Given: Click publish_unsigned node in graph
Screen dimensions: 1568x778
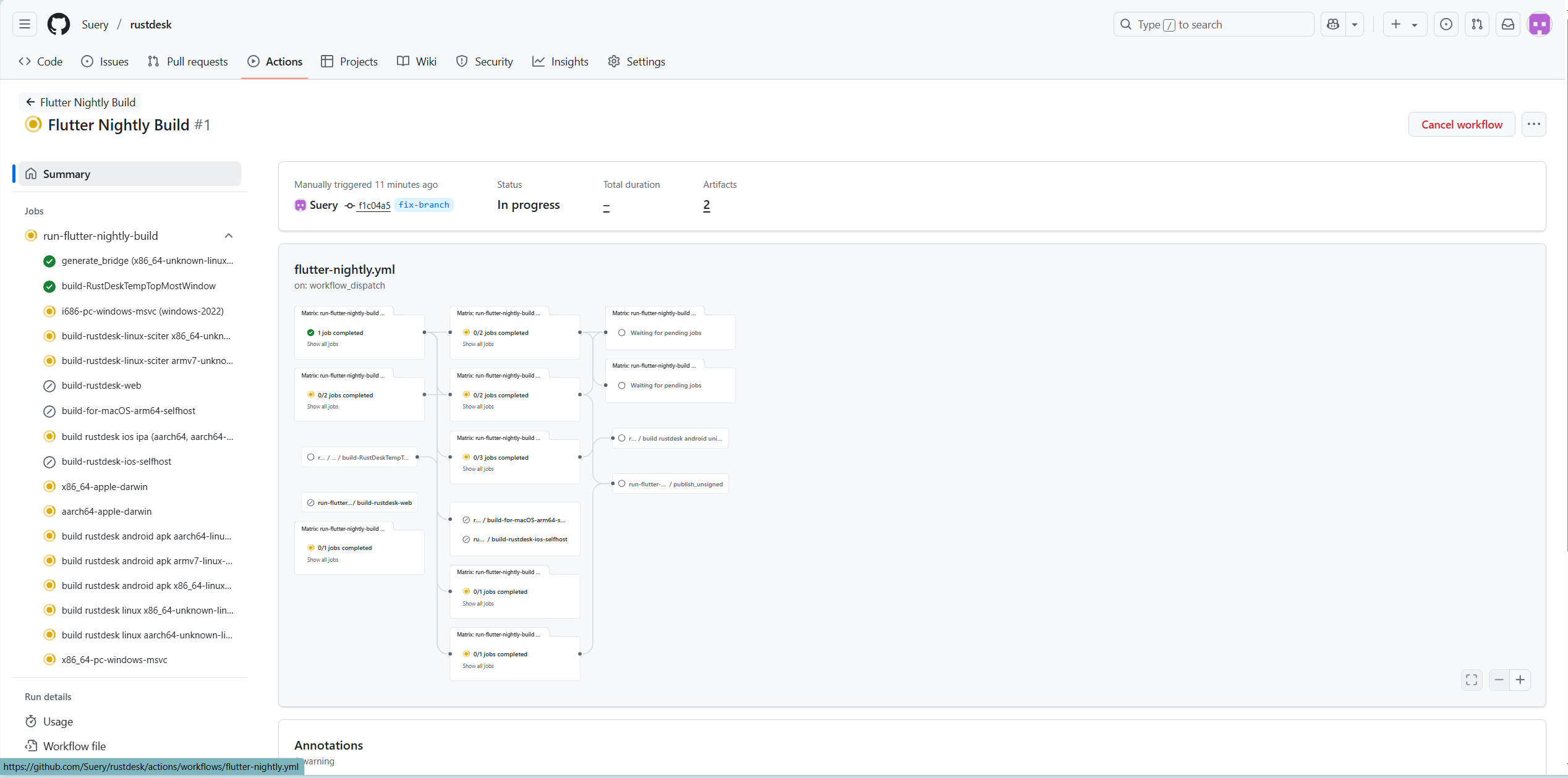Looking at the screenshot, I should point(670,484).
